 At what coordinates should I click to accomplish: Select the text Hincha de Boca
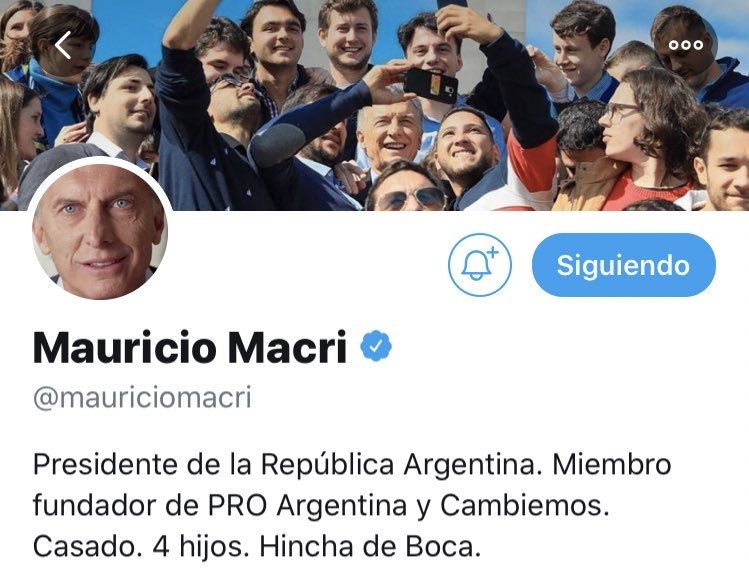(x=369, y=547)
